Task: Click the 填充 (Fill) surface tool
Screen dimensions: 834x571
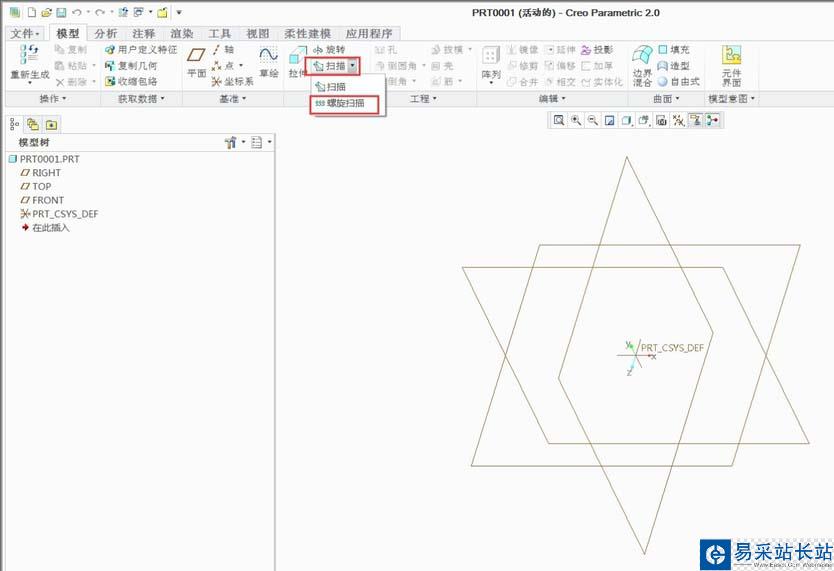Action: tap(674, 49)
